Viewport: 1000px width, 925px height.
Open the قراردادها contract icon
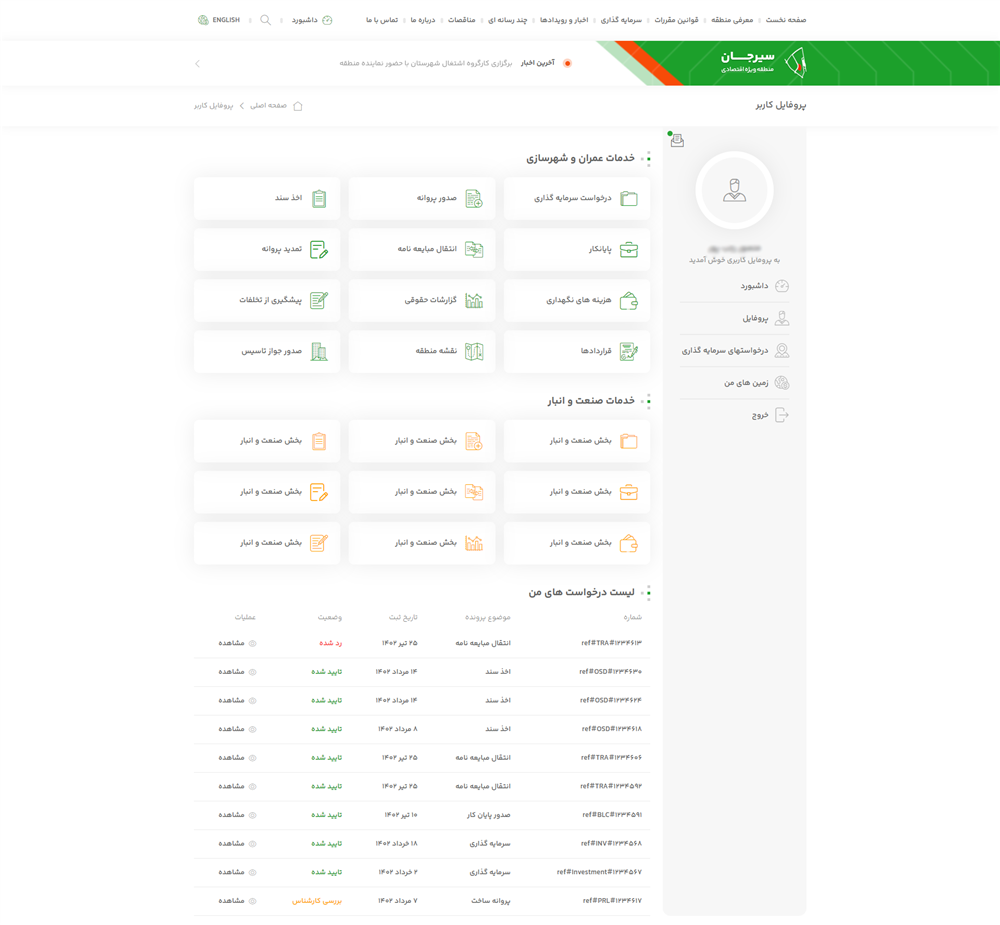tap(629, 352)
